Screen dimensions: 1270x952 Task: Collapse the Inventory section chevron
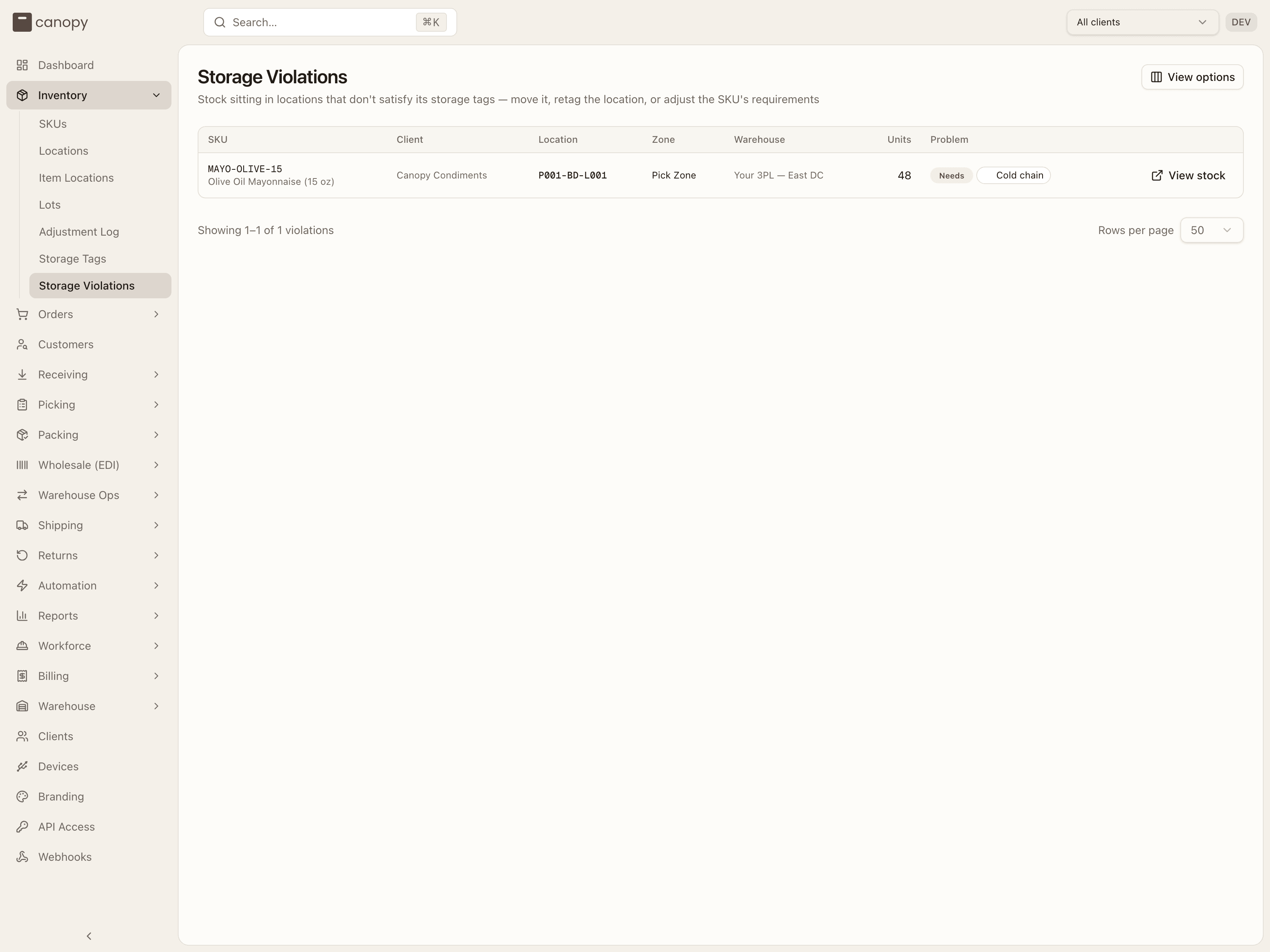click(x=156, y=95)
